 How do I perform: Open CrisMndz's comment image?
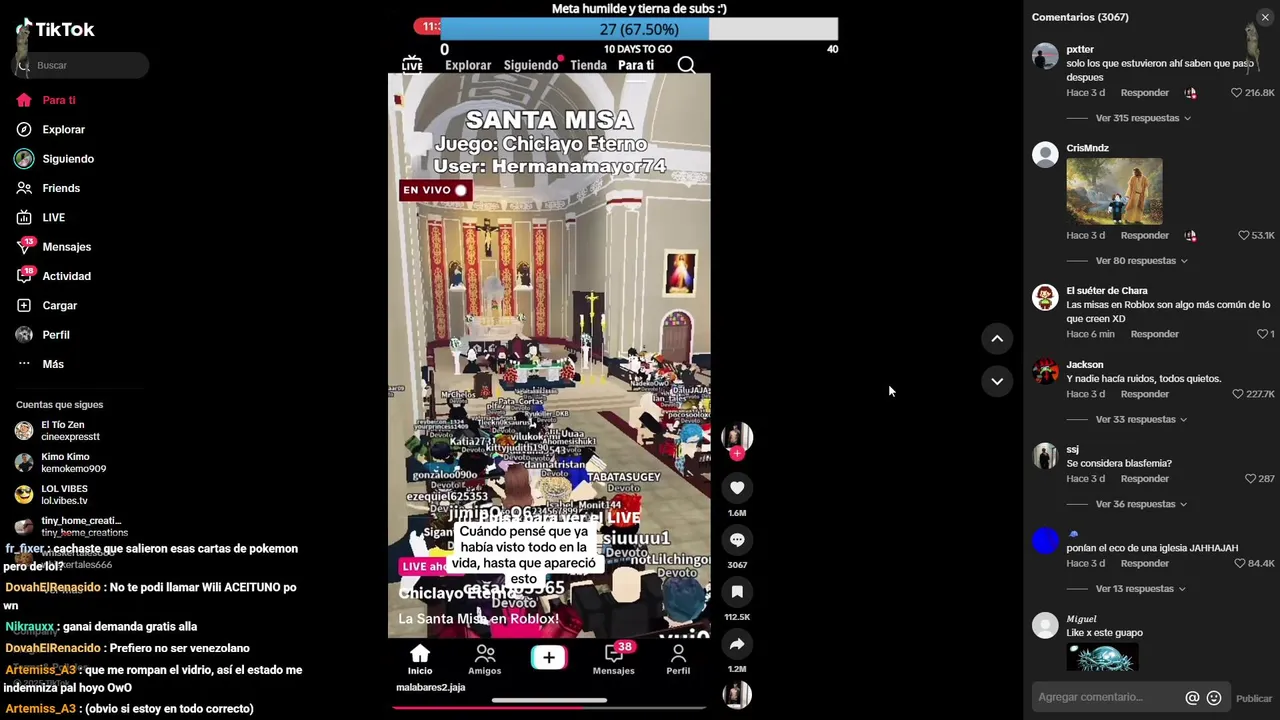click(x=1114, y=191)
